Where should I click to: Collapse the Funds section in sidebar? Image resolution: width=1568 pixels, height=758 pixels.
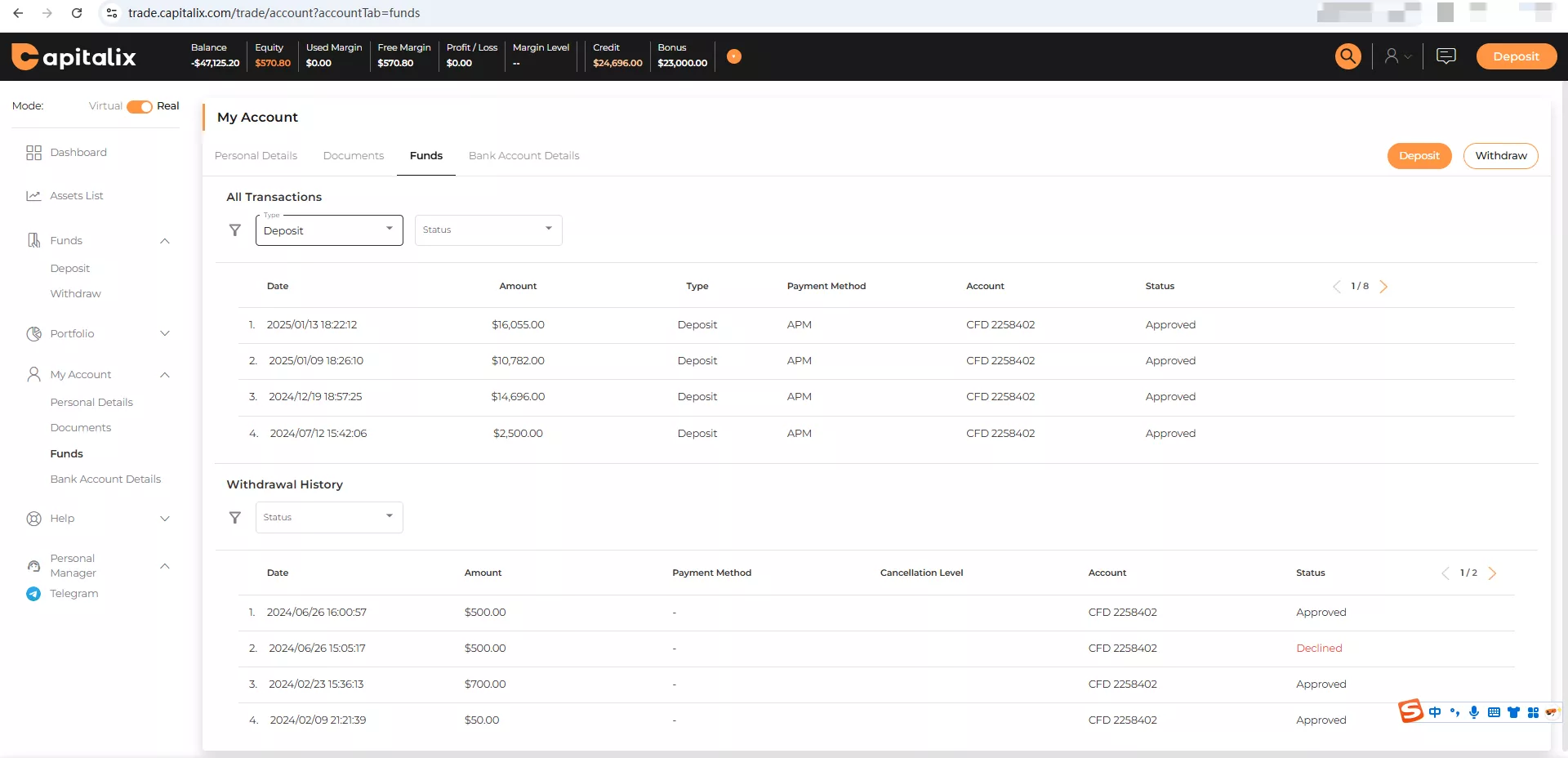(x=164, y=241)
